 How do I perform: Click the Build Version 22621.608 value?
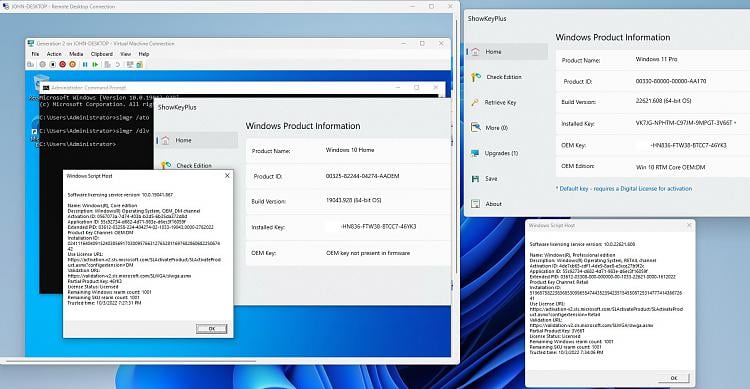[663, 101]
